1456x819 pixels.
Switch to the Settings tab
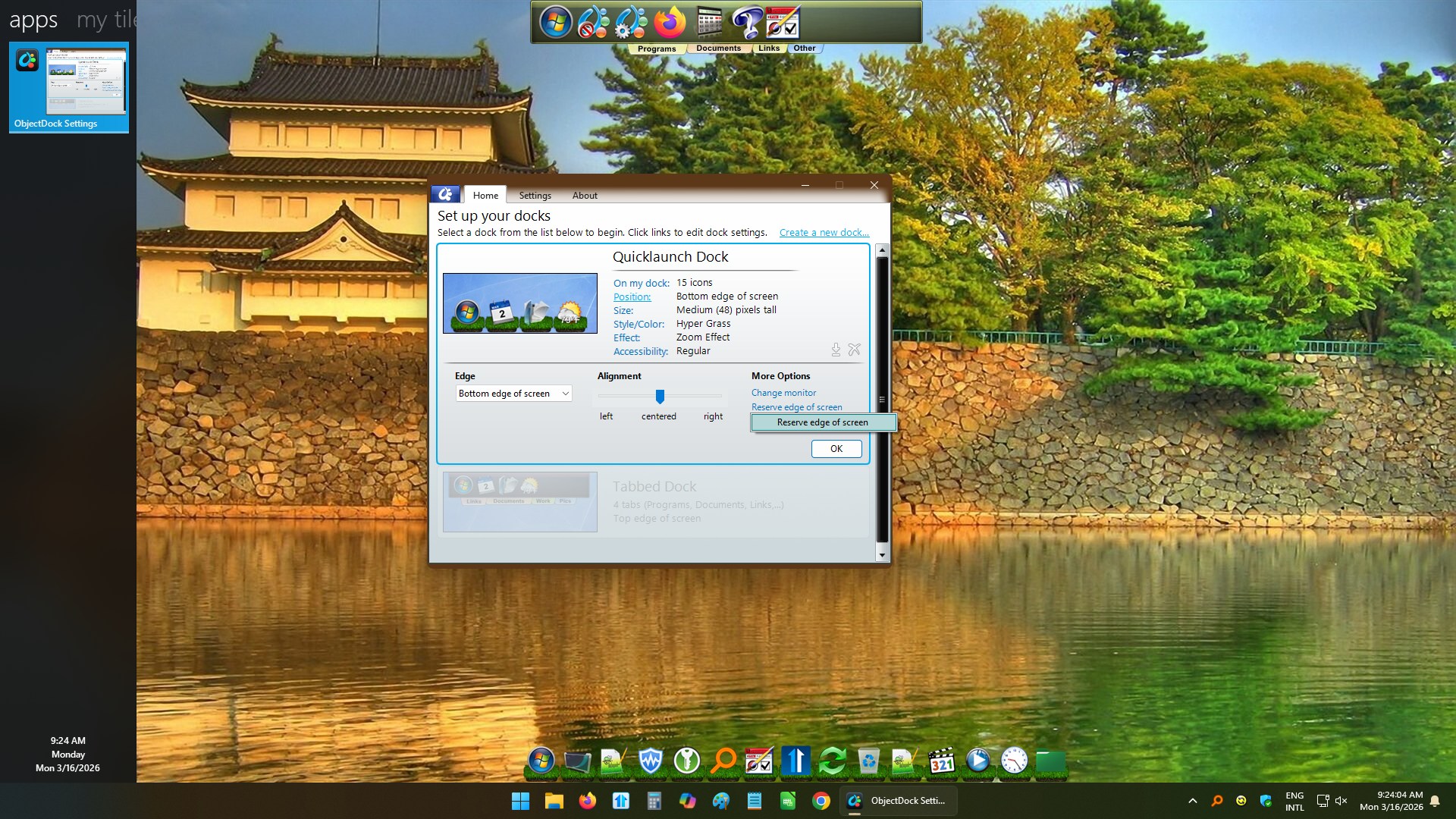click(x=535, y=196)
